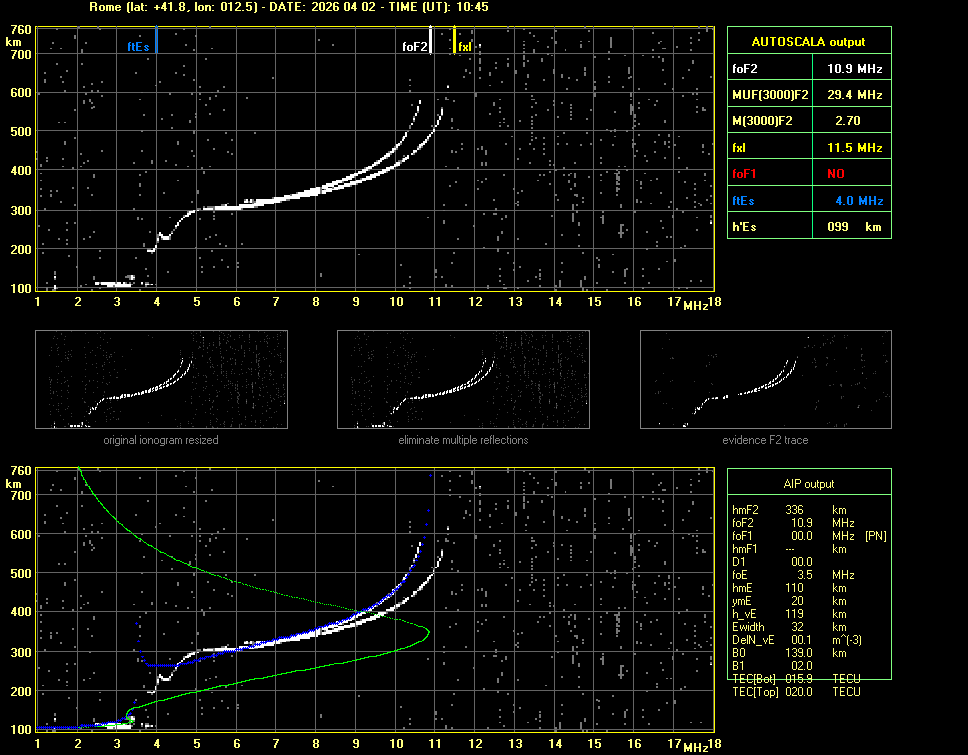Click the yellow fxI marker label
The height and width of the screenshot is (755, 968).
[465, 47]
